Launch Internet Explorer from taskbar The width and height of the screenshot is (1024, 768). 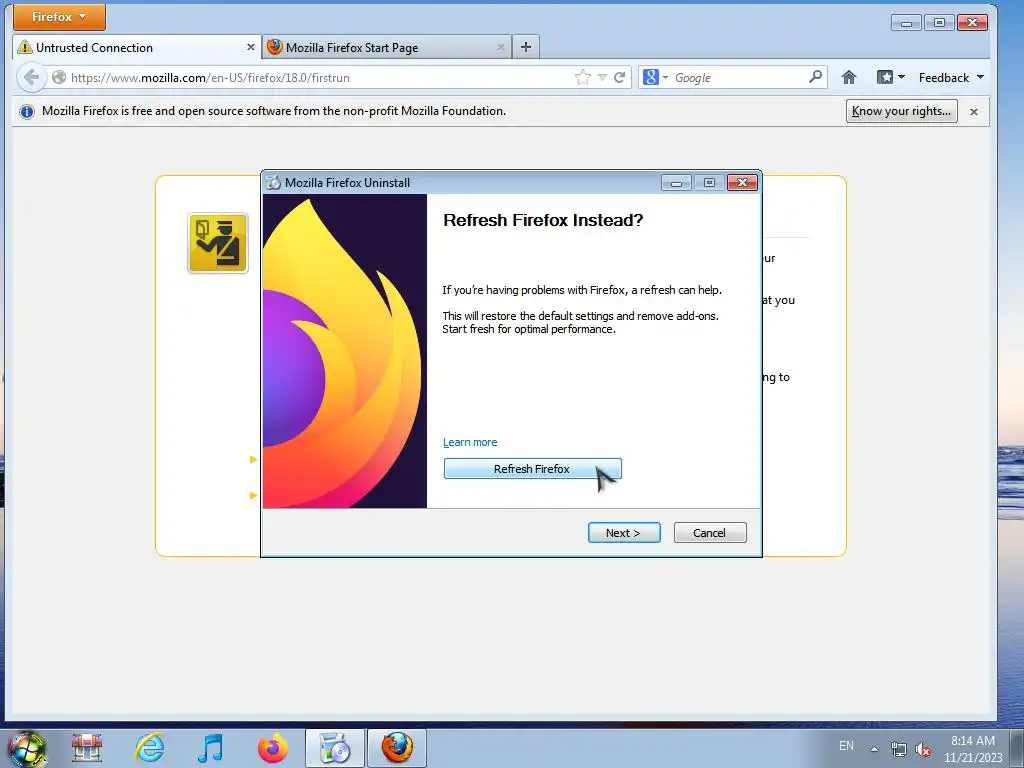(x=149, y=748)
